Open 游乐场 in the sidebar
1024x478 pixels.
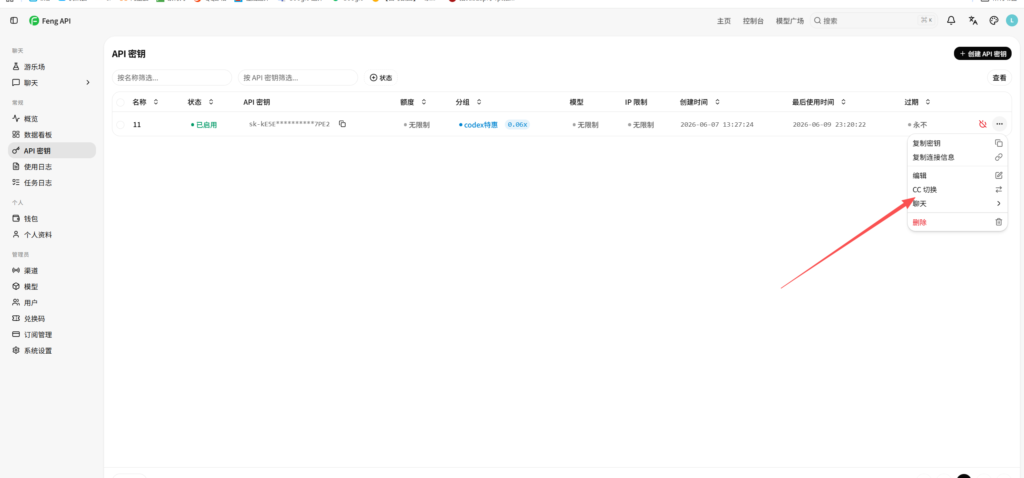coord(52,67)
